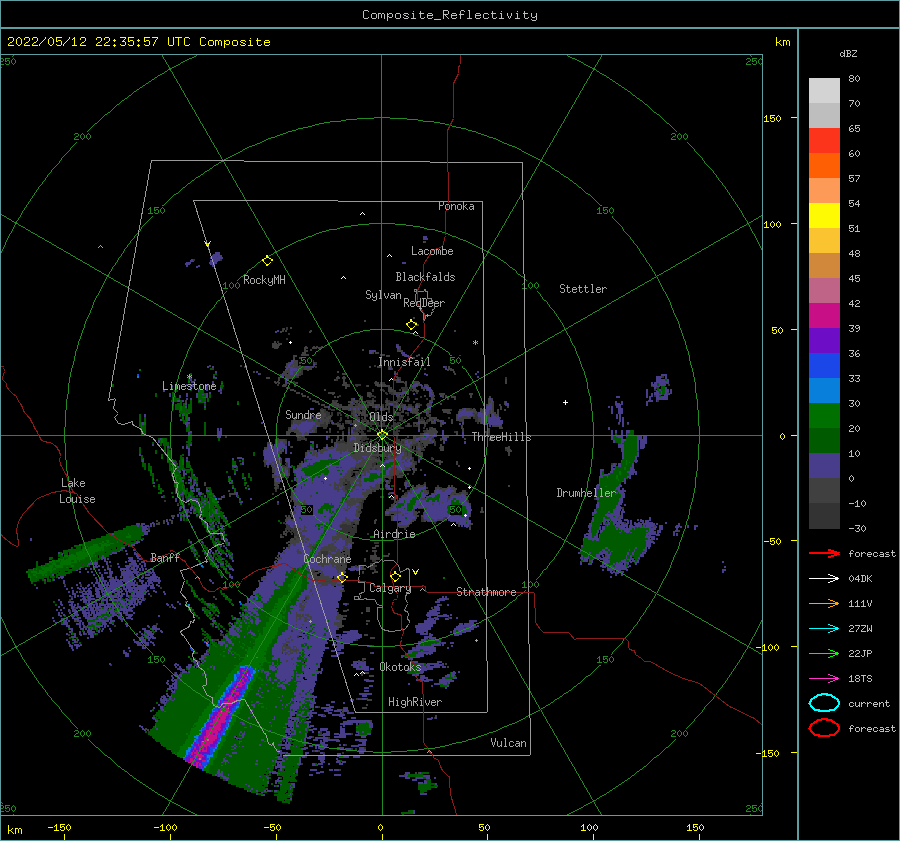The image size is (900, 841).
Task: Click the RockyMH label
Action: pos(264,280)
